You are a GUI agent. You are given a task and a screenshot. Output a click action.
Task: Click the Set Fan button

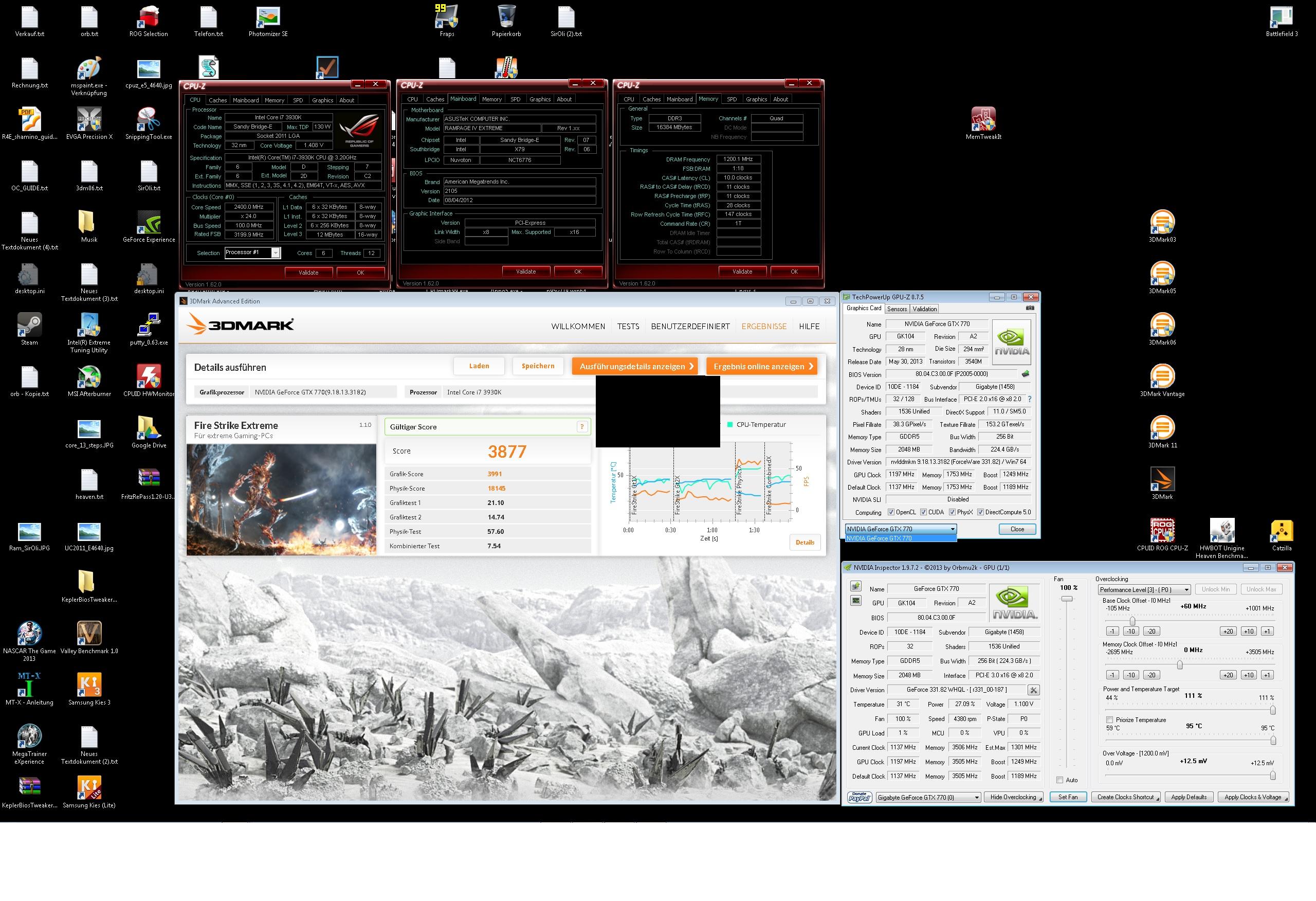click(x=1068, y=797)
